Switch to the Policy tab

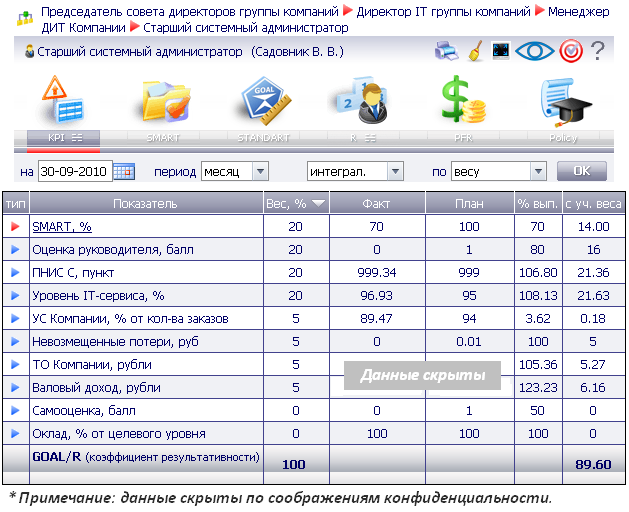click(x=563, y=138)
